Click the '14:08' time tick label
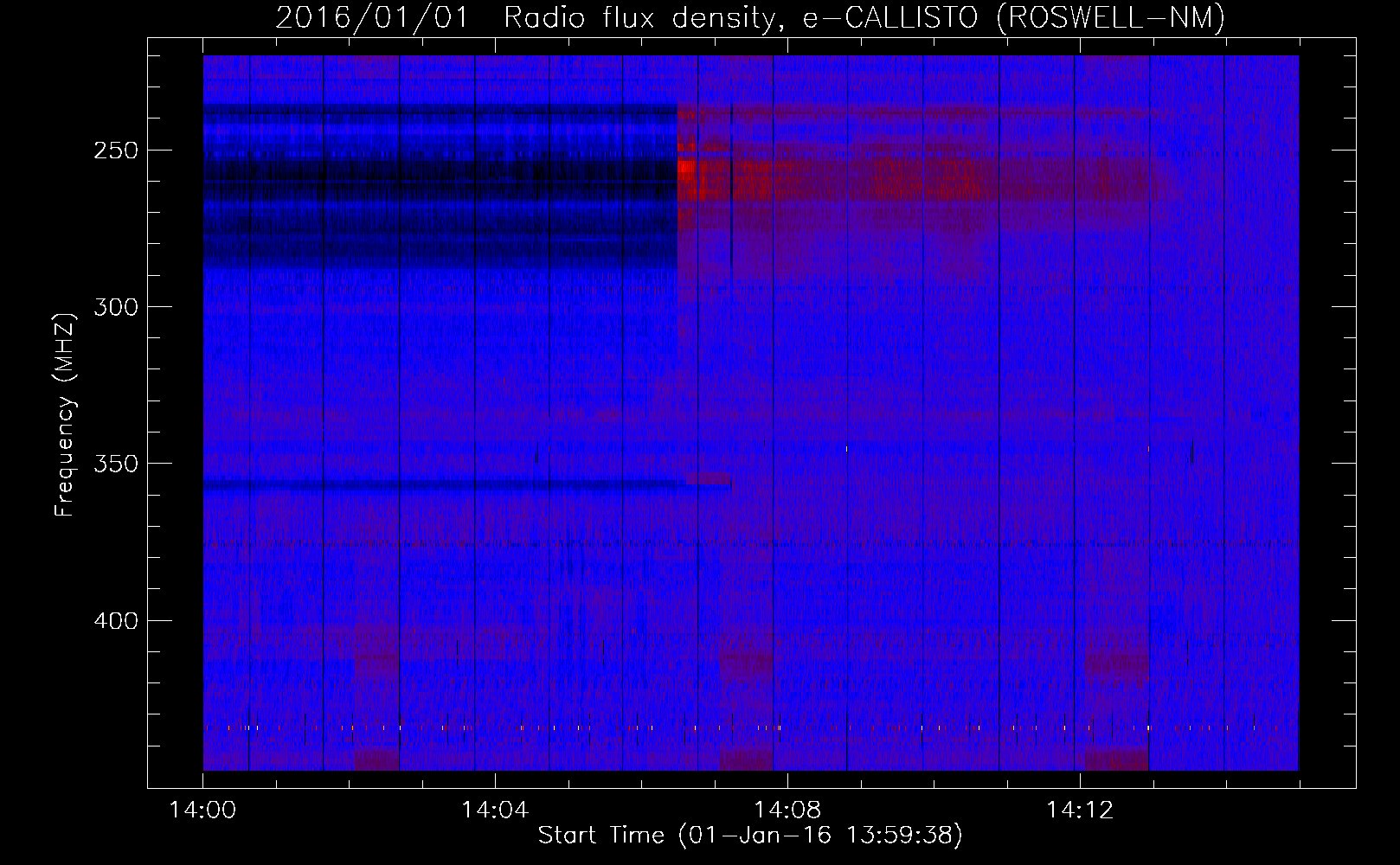1400x865 pixels. pyautogui.click(x=787, y=811)
